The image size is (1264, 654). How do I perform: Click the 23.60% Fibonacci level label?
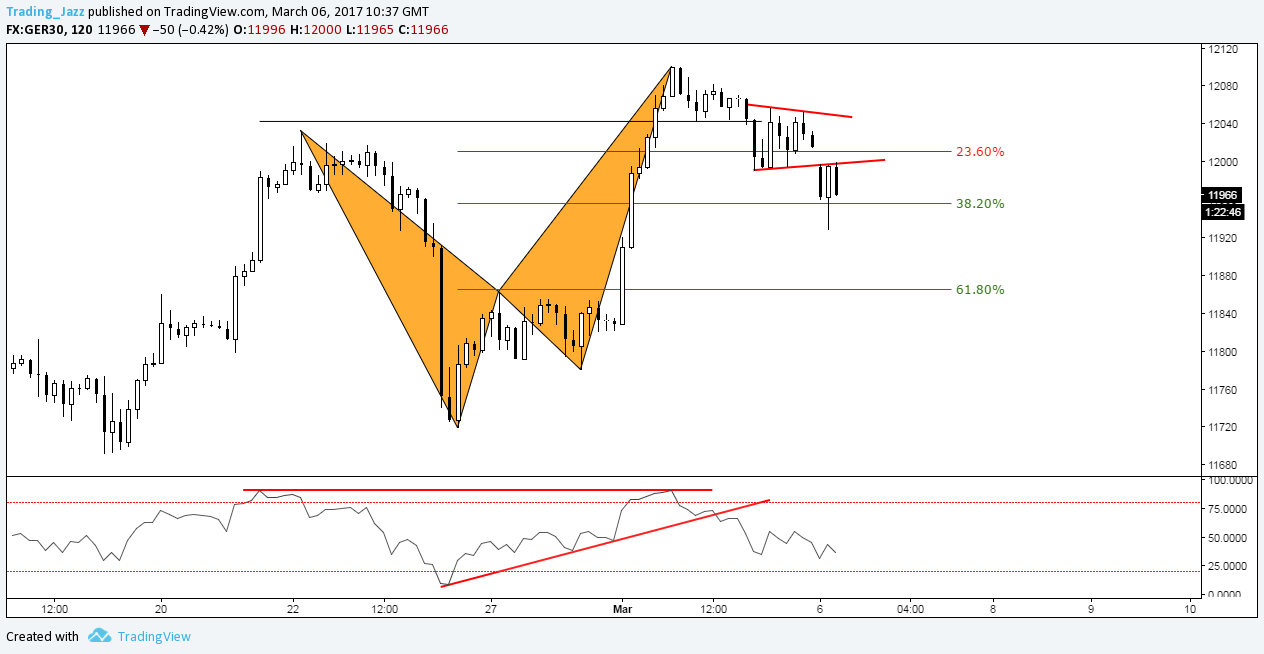tap(980, 152)
